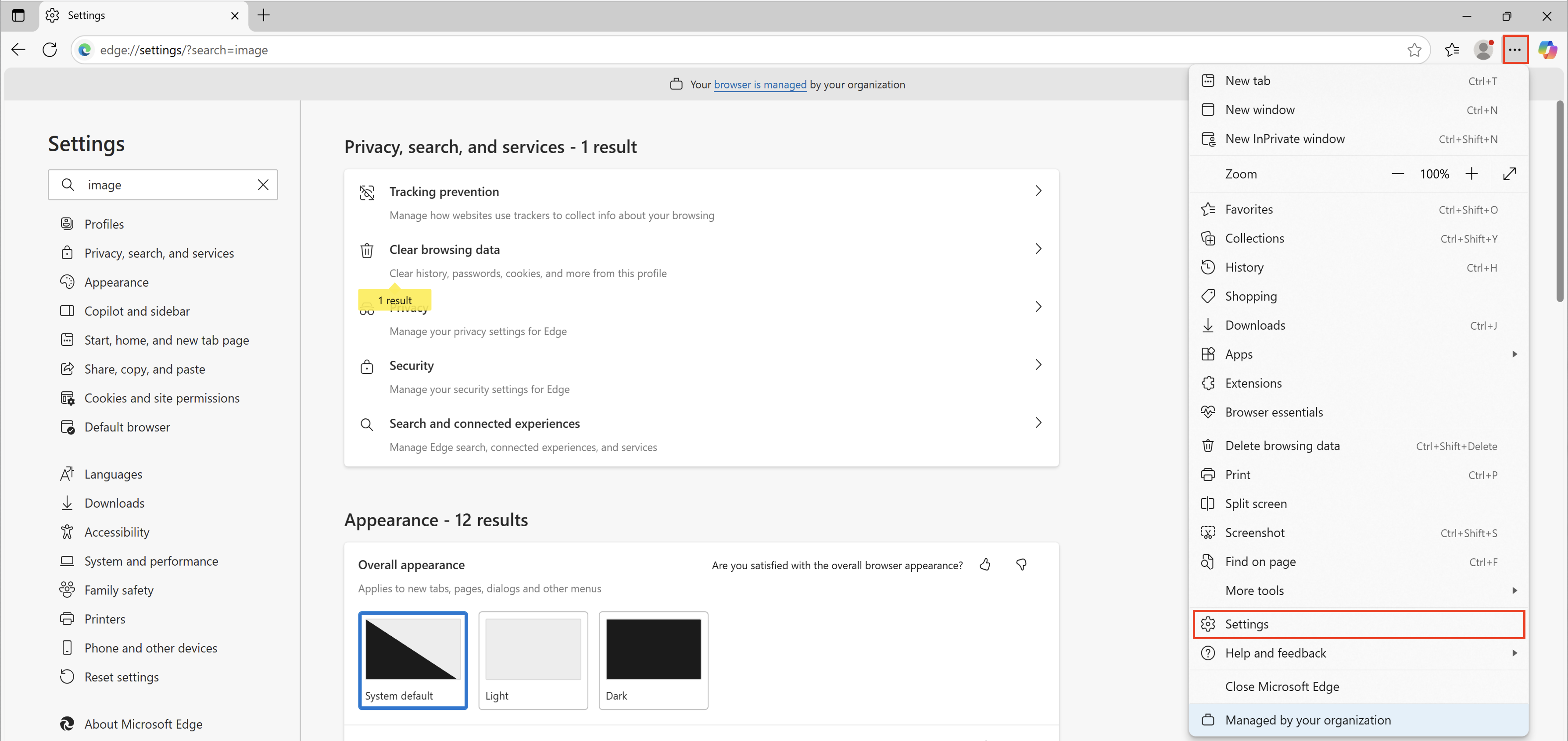Choose Delete browsing data menu item
The height and width of the screenshot is (741, 1568).
[x=1359, y=446]
